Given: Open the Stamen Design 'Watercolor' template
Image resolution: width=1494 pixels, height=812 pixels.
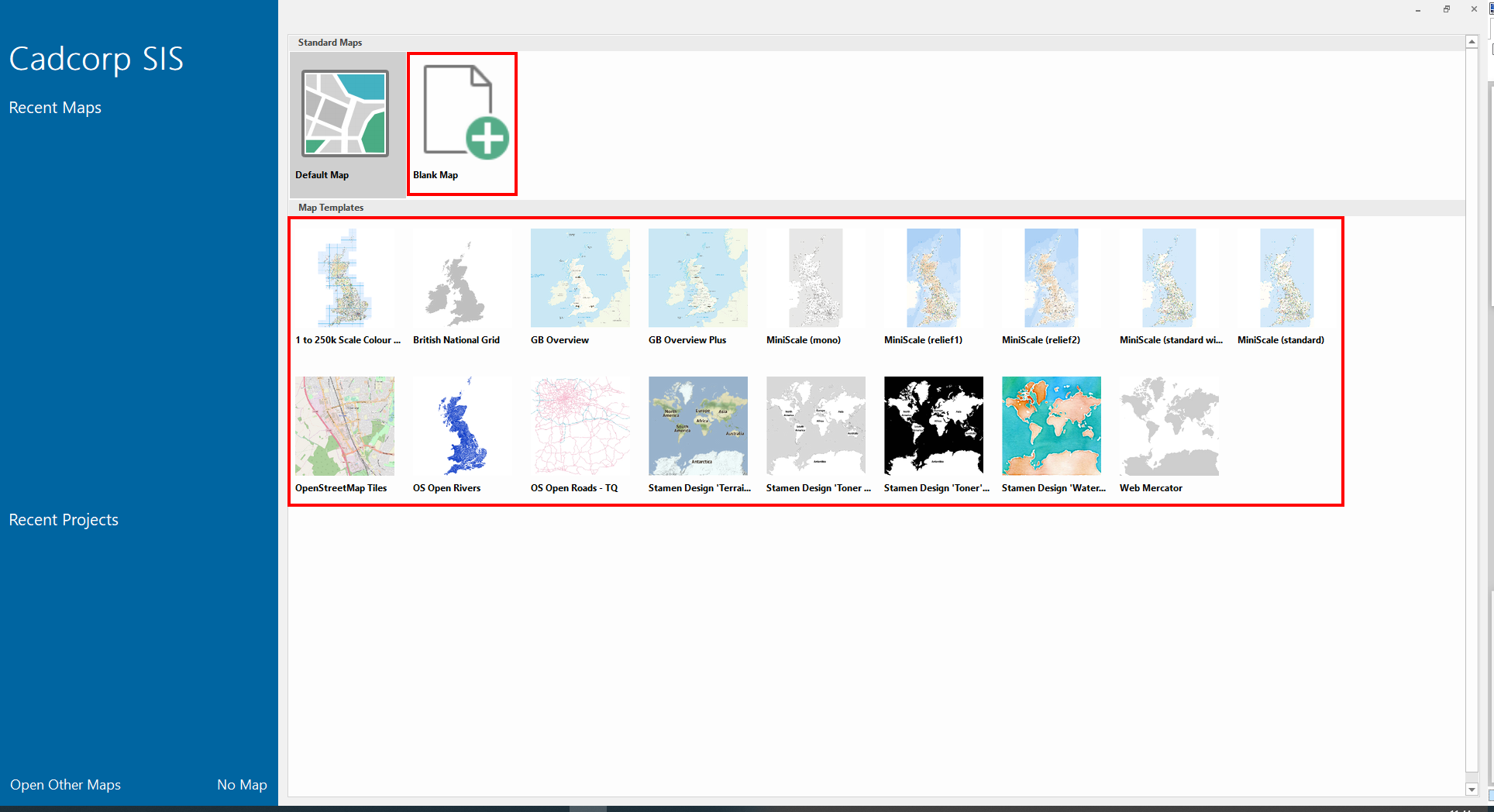Looking at the screenshot, I should (1051, 425).
